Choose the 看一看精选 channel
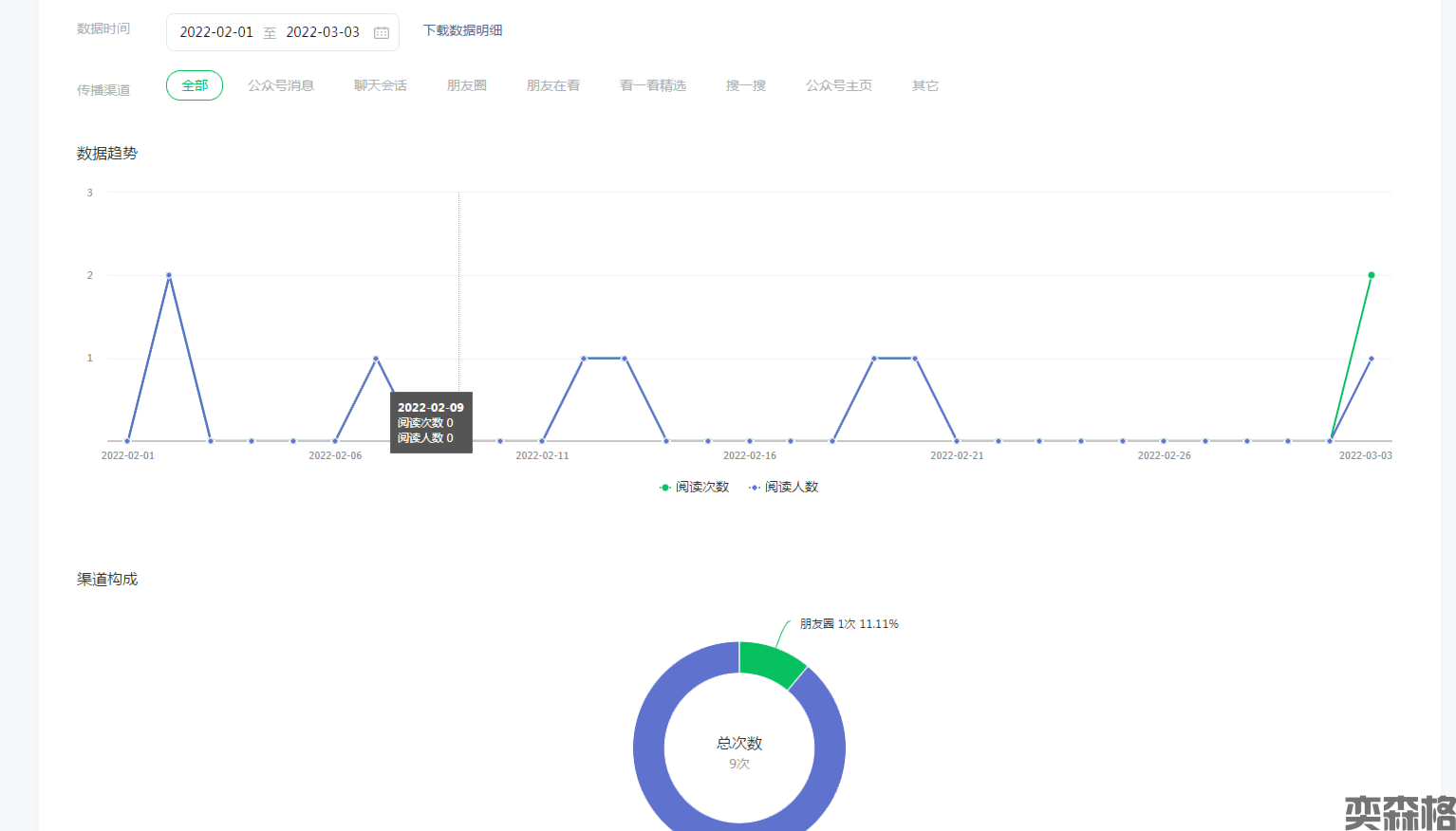 (x=653, y=85)
